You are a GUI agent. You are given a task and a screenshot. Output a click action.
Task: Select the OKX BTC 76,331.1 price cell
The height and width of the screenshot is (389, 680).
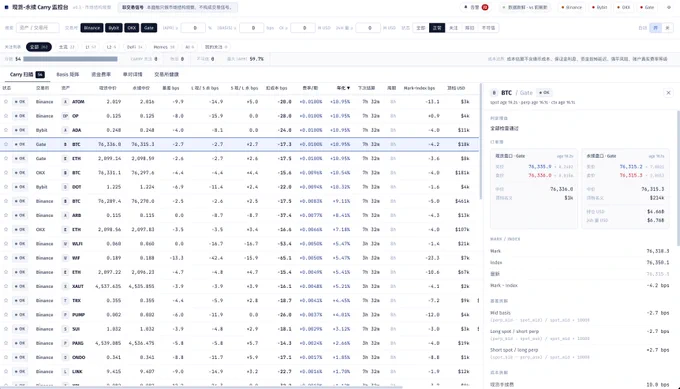[110, 173]
